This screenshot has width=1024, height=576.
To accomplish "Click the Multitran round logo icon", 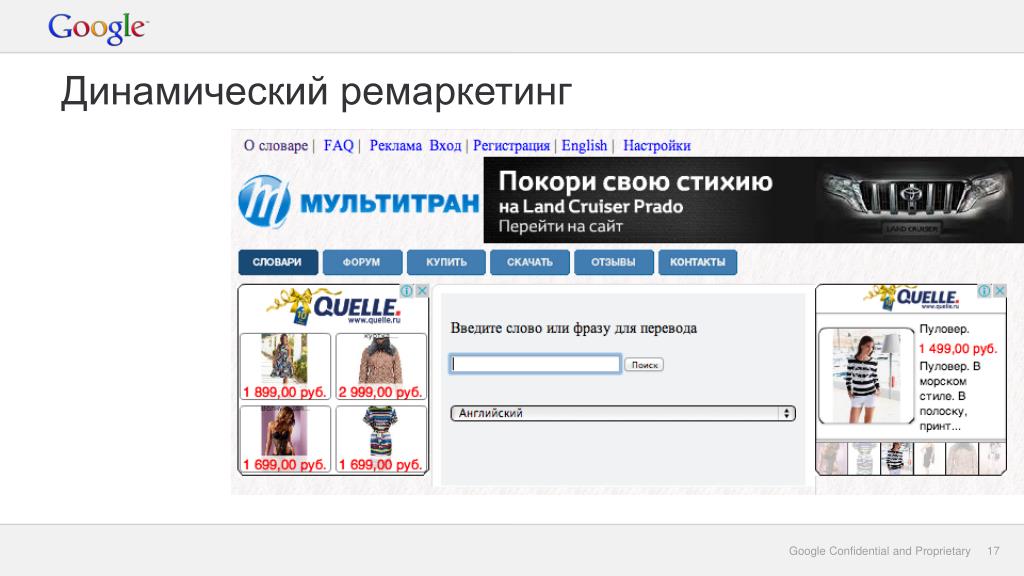I will tap(264, 202).
